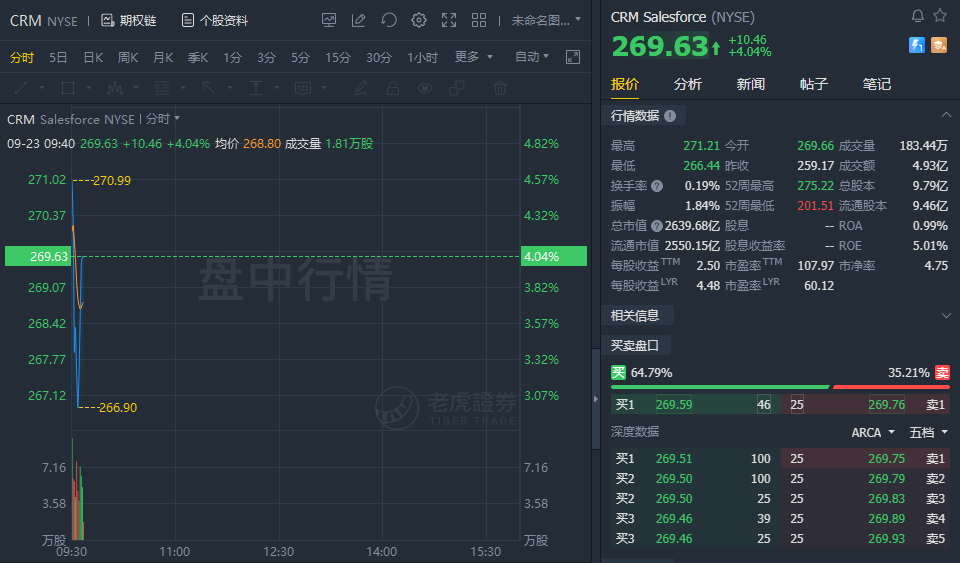Screen dimensions: 960x563
Task: Select the arrow drawing tool
Action: 209,88
